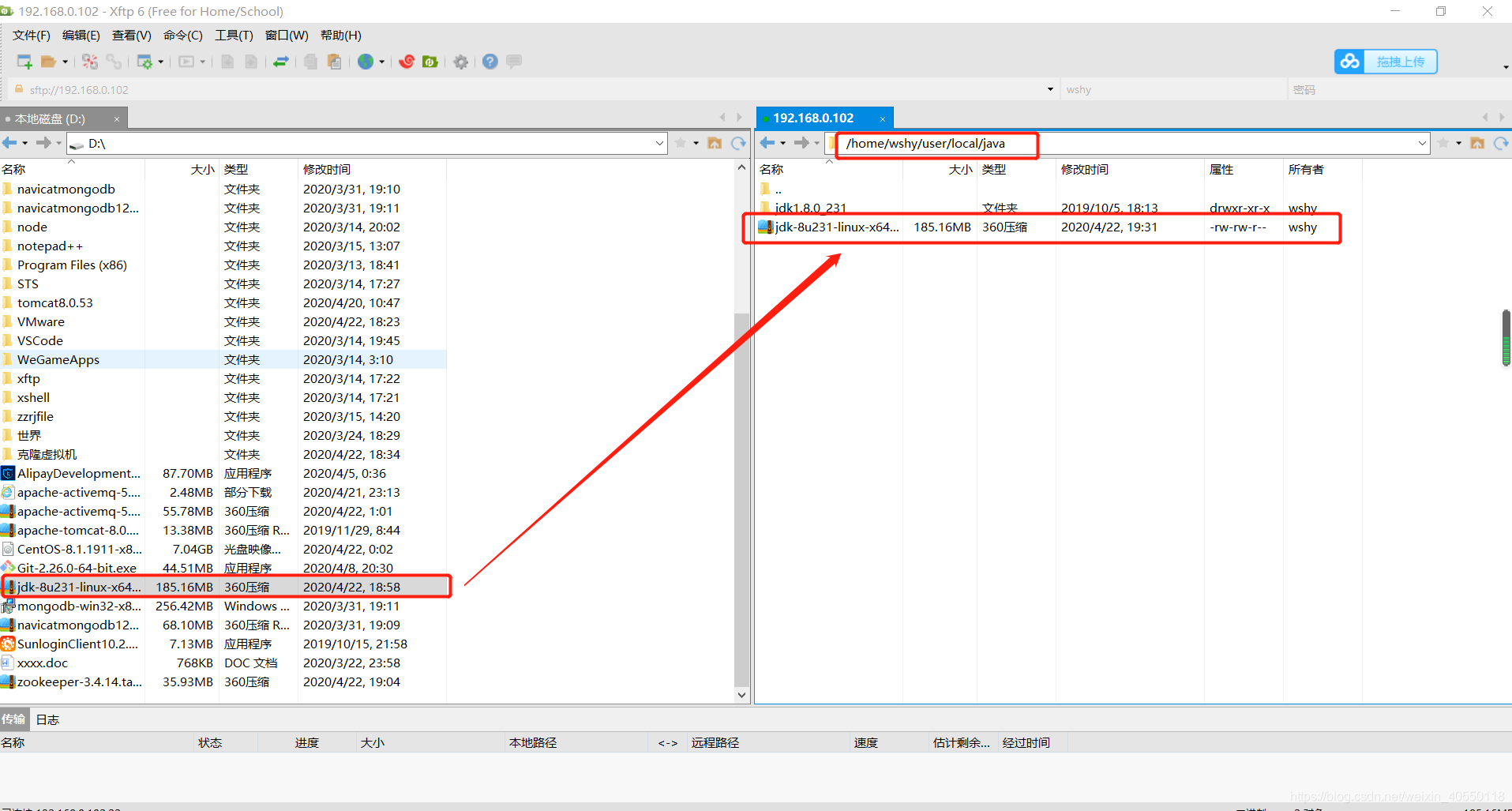Open the 编辑(E) menu
The image size is (1512, 811).
pyautogui.click(x=81, y=36)
